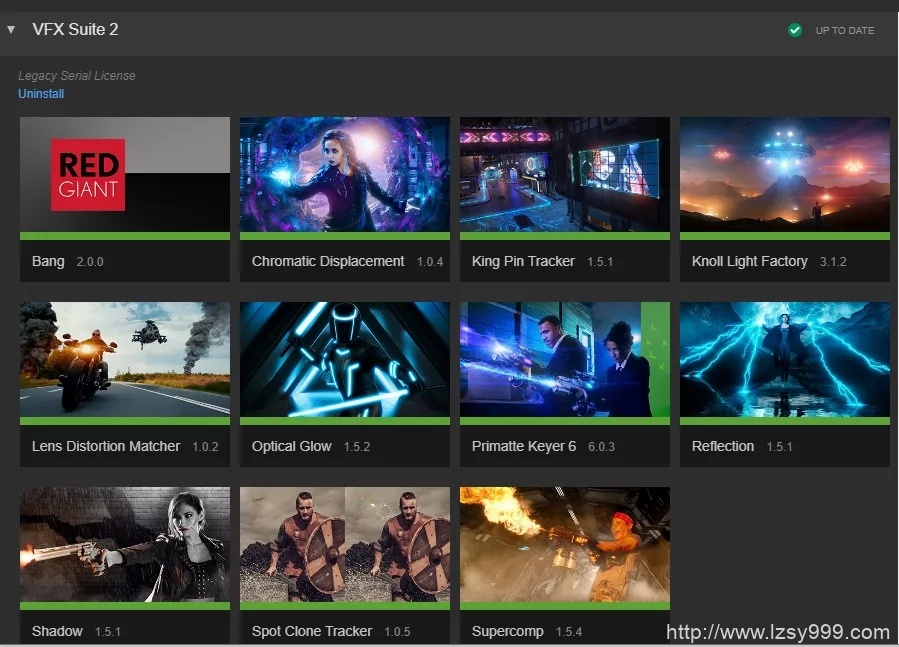
Task: Click the Lens Distortion Matcher motorcycle thumbnail
Action: pyautogui.click(x=124, y=360)
